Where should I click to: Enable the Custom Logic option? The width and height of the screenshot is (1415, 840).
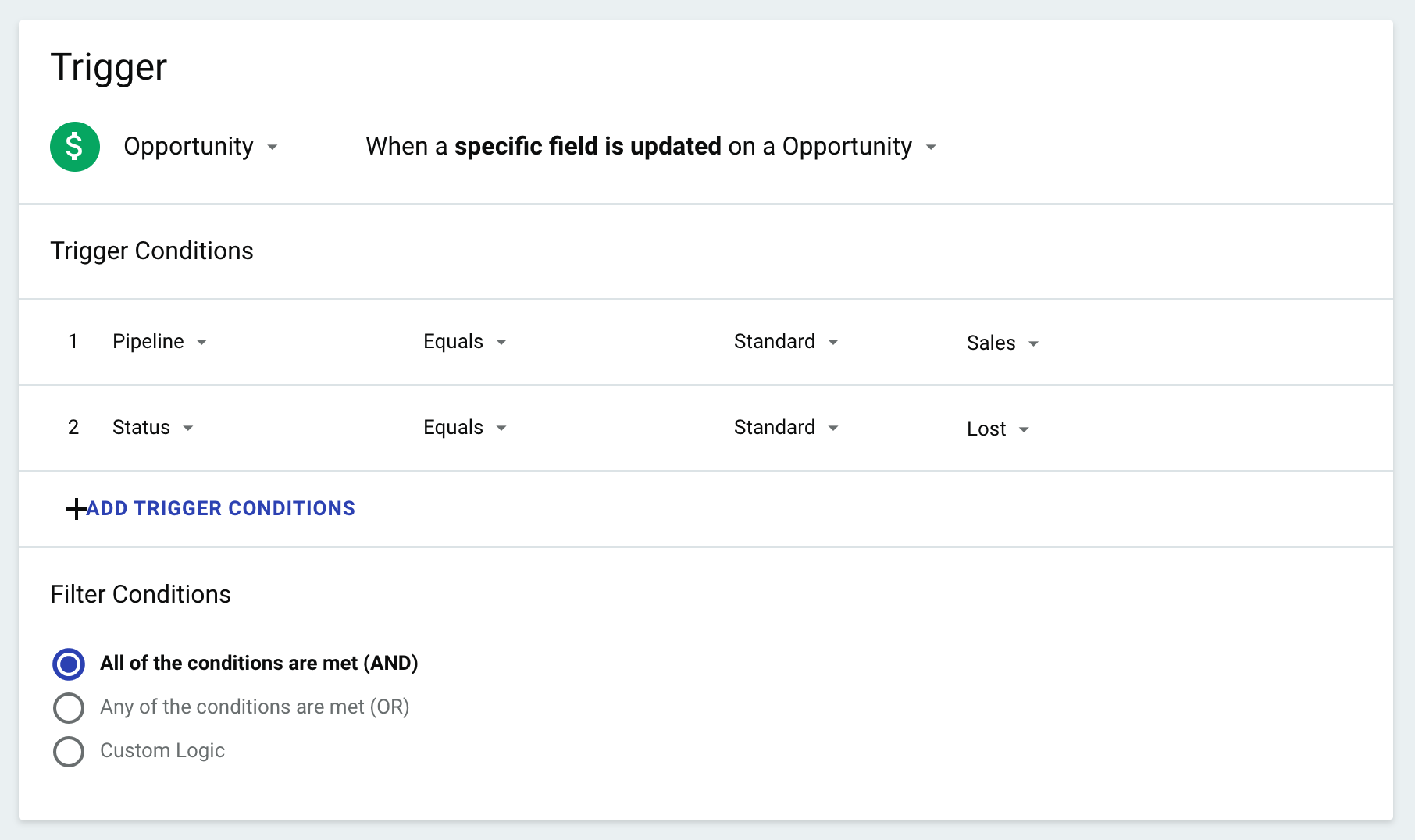click(x=69, y=751)
